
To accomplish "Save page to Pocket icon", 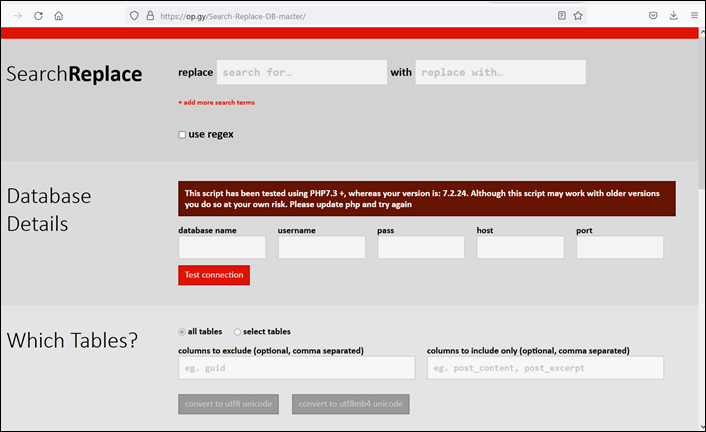I will click(653, 16).
